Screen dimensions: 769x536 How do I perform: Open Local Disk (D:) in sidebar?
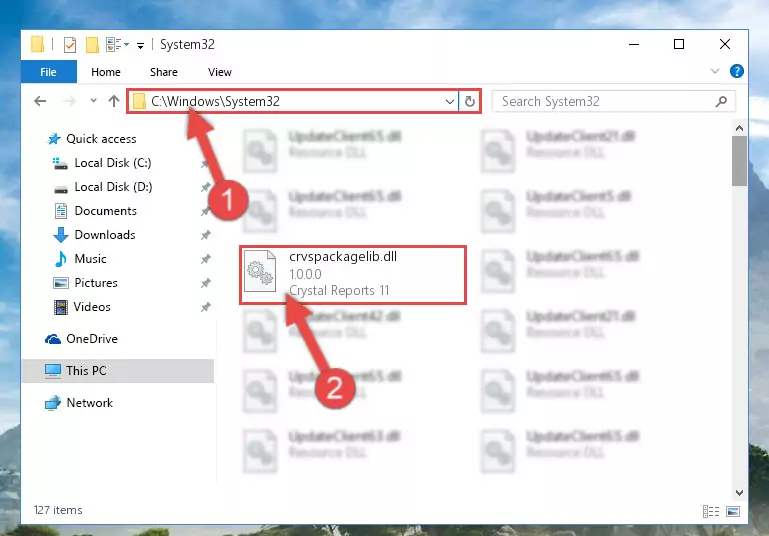[x=113, y=187]
